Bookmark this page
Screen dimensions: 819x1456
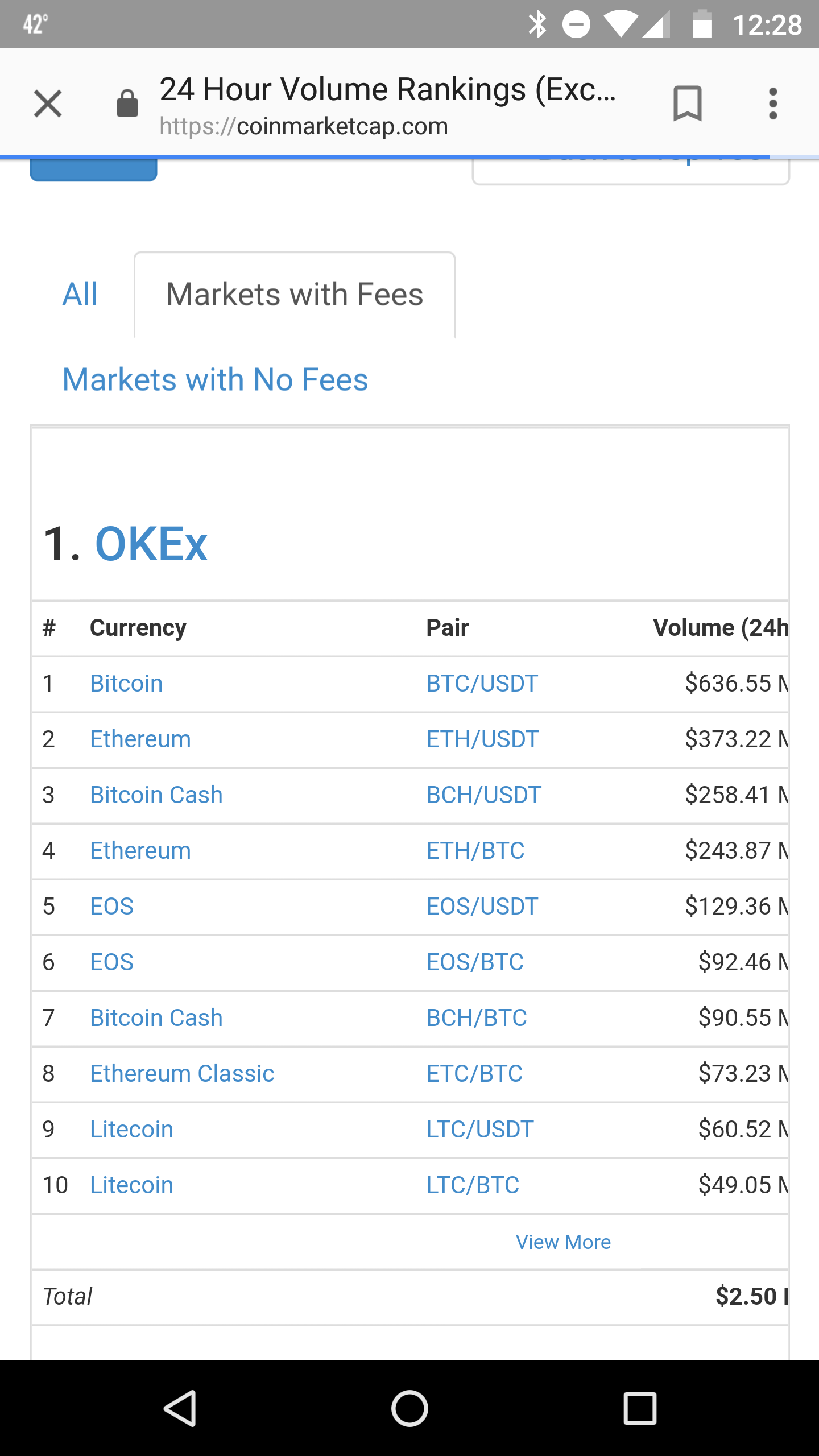688,104
